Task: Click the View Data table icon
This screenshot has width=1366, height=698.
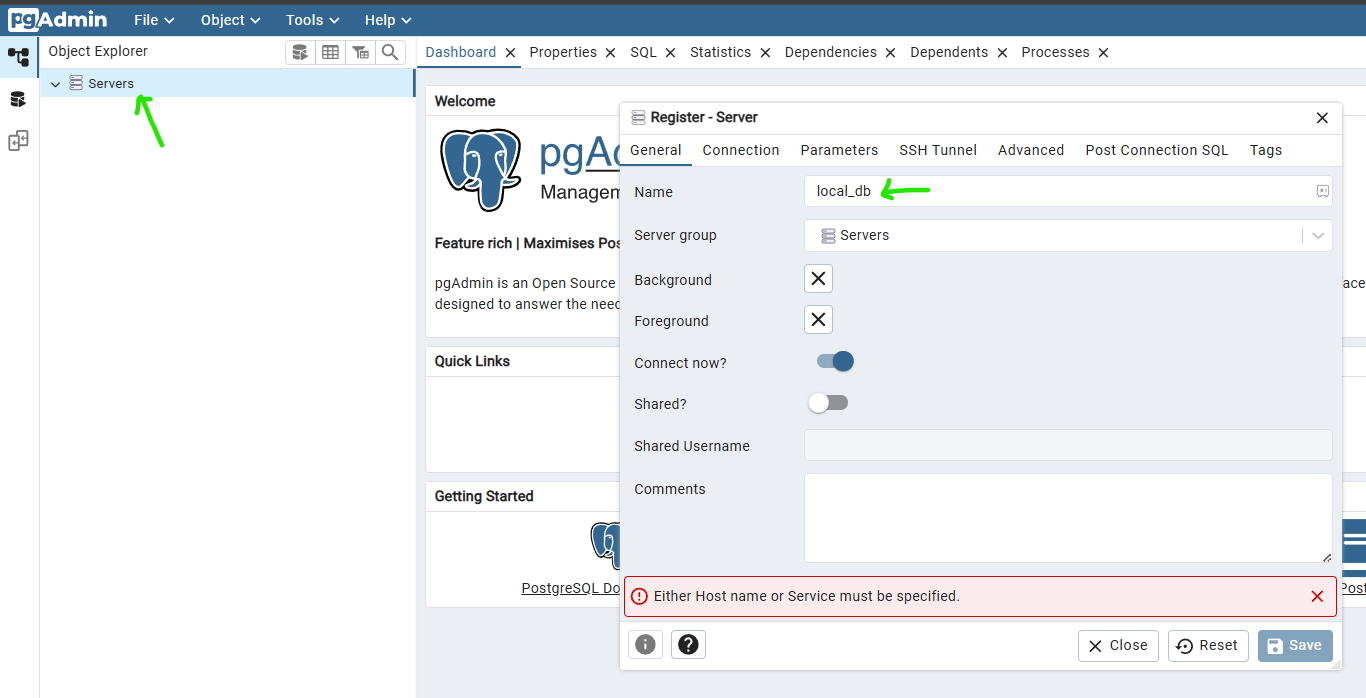Action: 330,52
